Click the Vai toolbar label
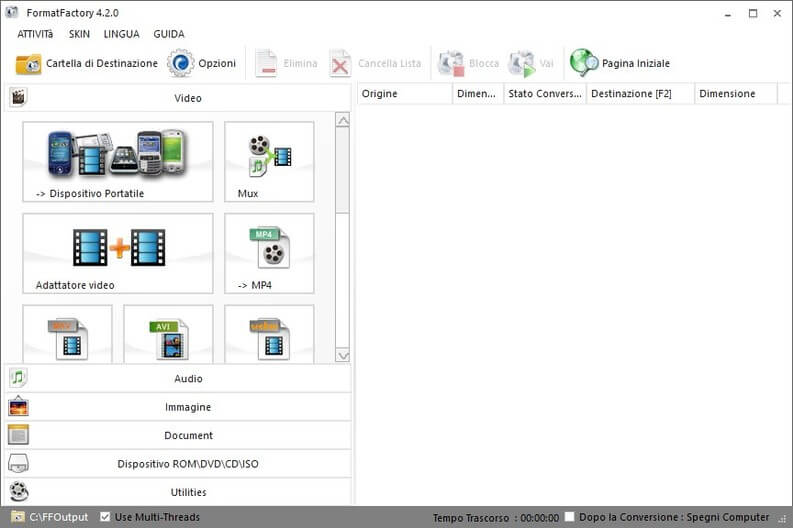This screenshot has height=528, width=793. click(x=547, y=63)
